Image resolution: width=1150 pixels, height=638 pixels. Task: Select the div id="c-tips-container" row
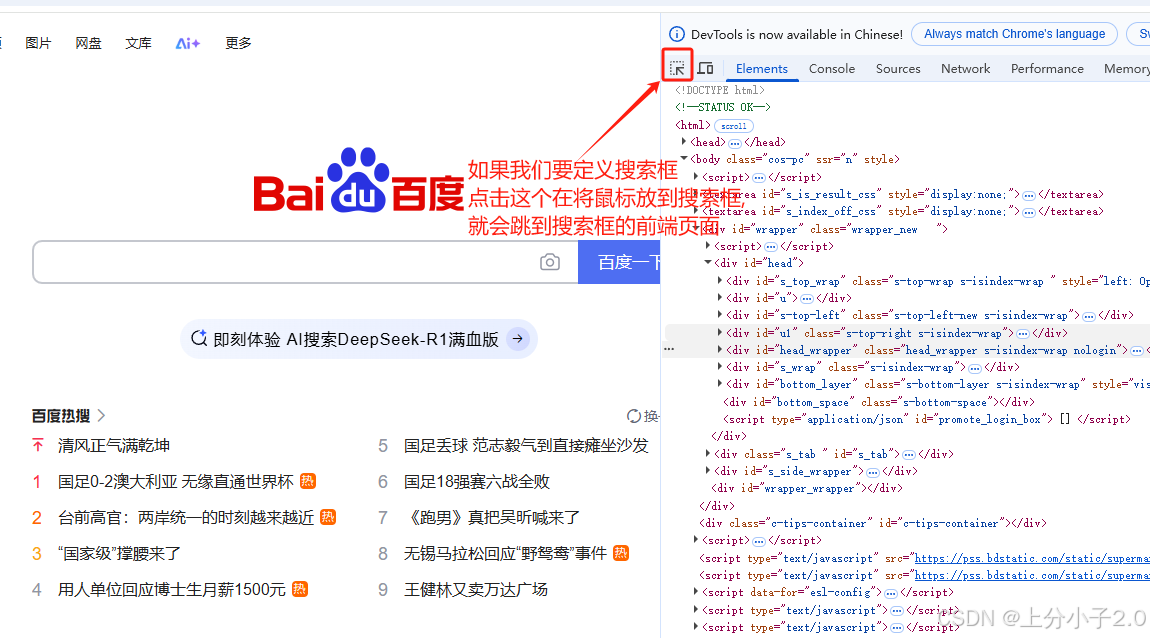pyautogui.click(x=873, y=524)
